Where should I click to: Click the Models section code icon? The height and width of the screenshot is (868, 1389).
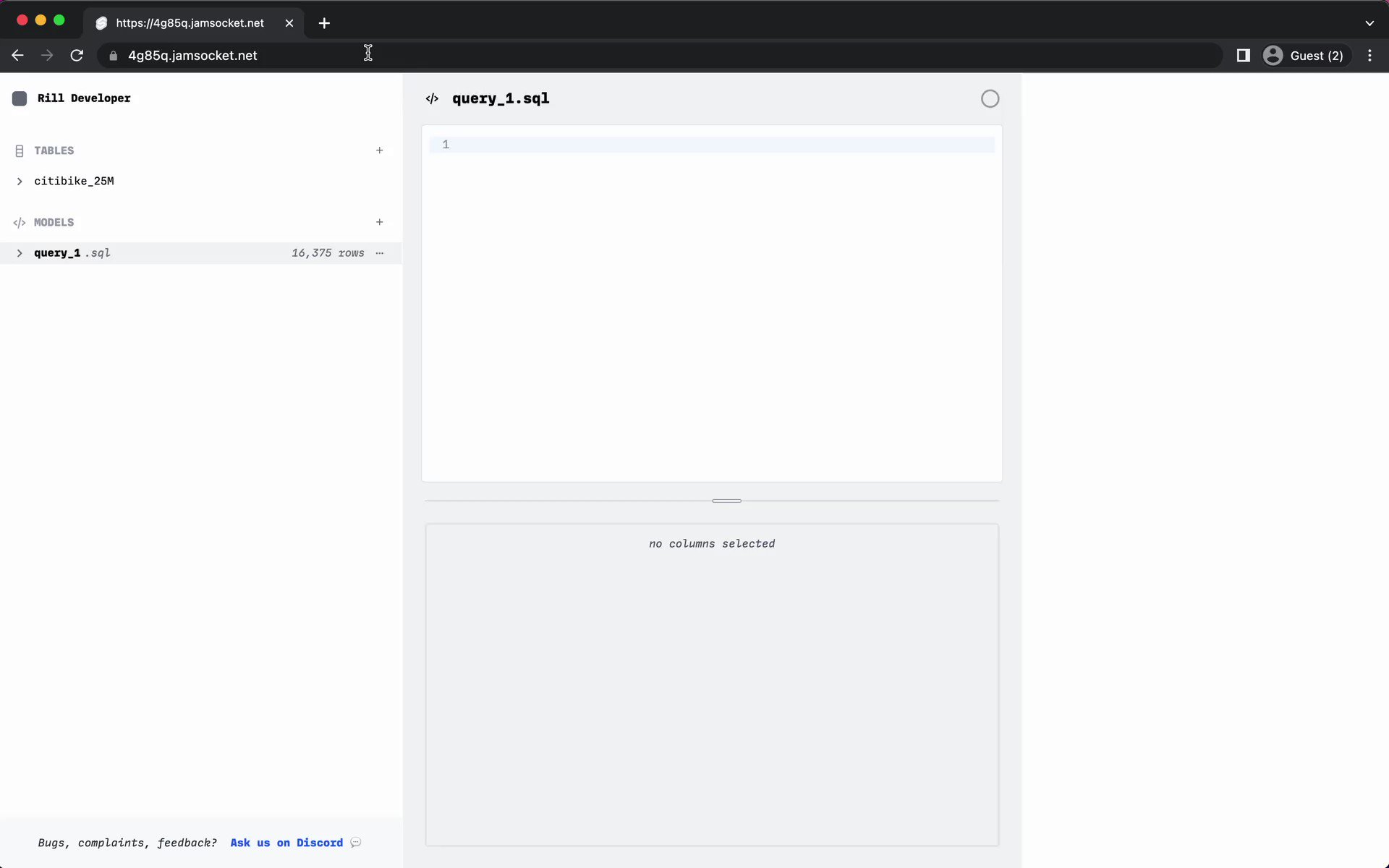click(20, 222)
